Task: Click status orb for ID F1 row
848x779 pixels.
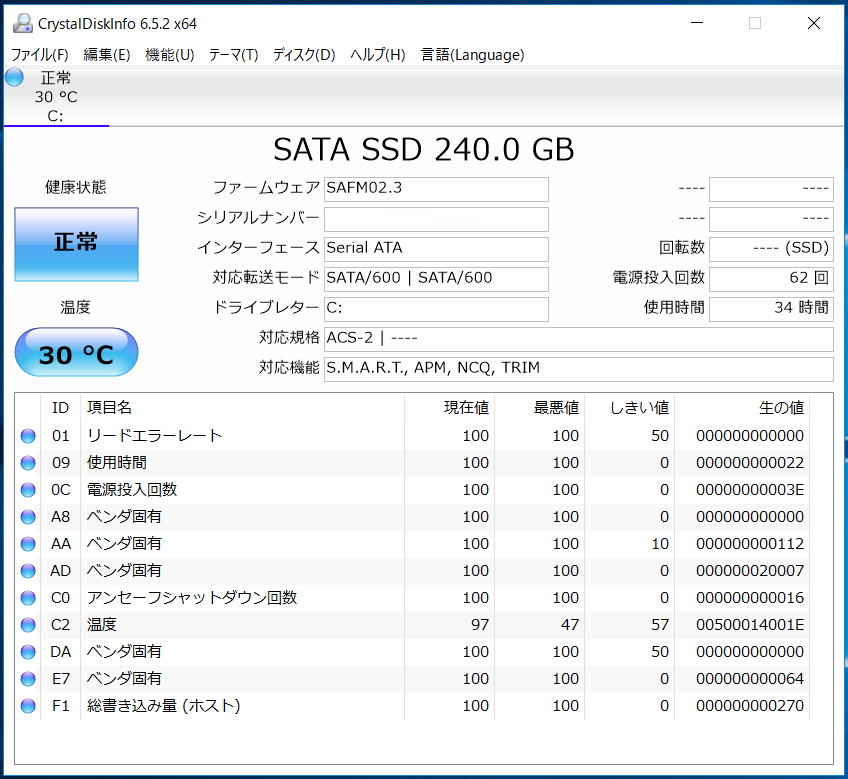Action: (28, 706)
